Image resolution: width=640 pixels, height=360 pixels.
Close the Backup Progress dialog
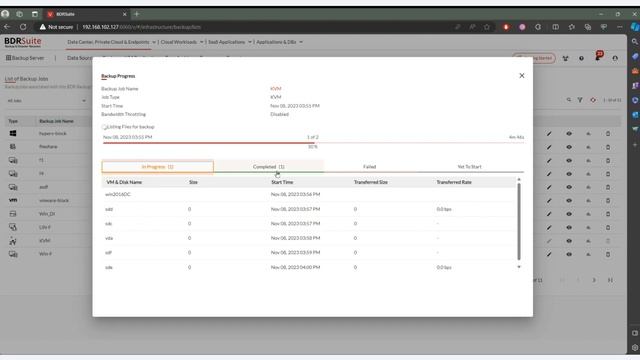[522, 76]
